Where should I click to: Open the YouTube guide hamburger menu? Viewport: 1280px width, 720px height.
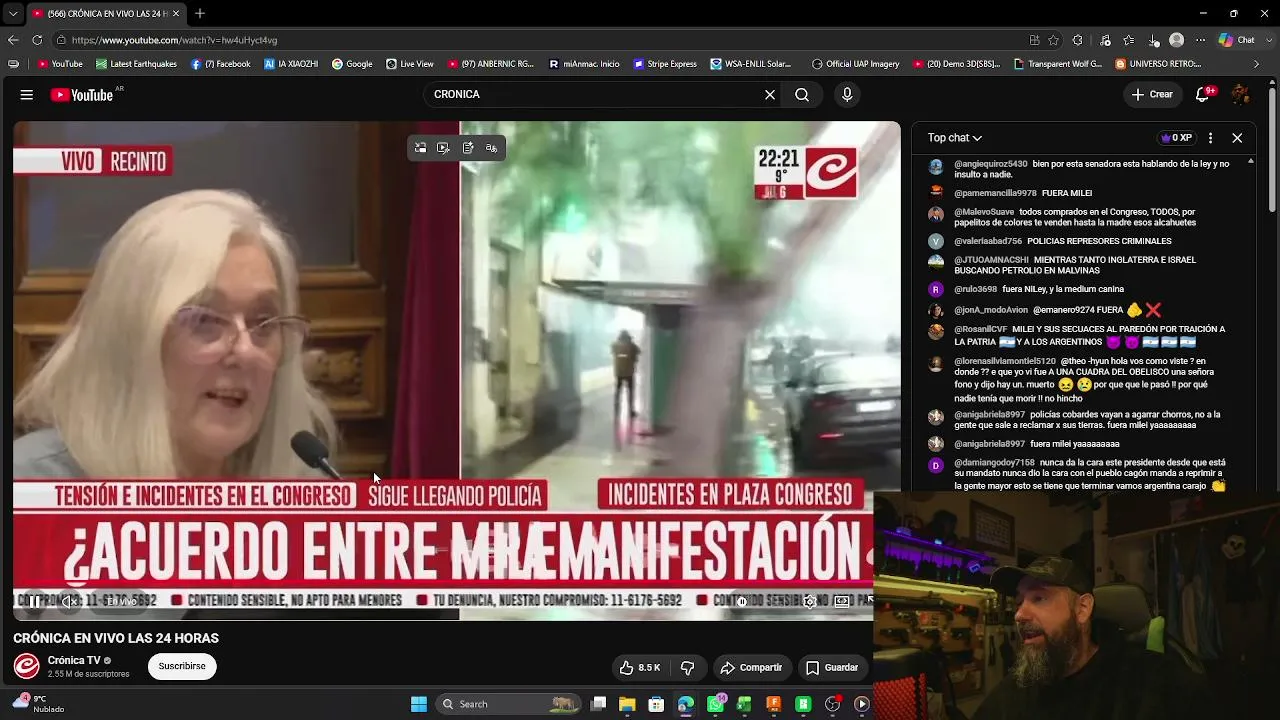pyautogui.click(x=27, y=95)
